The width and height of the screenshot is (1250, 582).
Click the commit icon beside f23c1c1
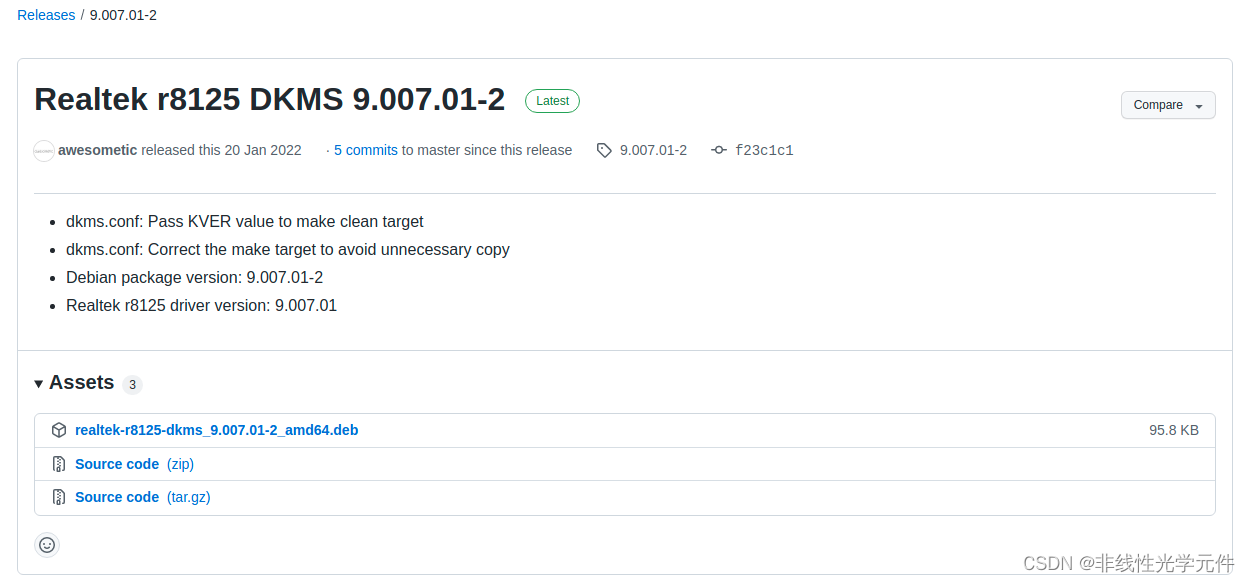click(719, 151)
